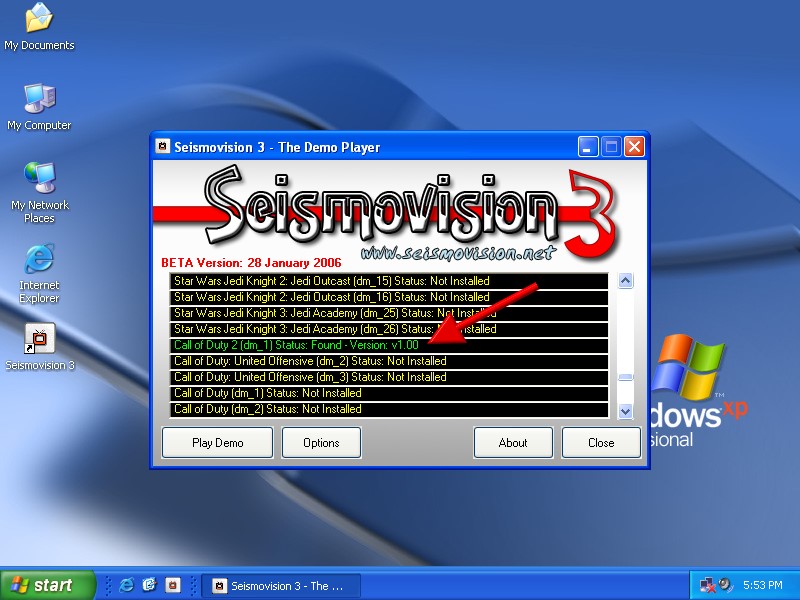Screen dimensions: 800x600
Task: Open the Options dialog
Action: click(321, 443)
